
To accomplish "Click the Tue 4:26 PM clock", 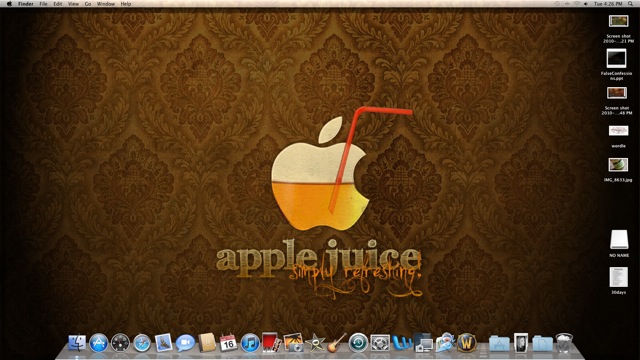I will pyautogui.click(x=608, y=4).
